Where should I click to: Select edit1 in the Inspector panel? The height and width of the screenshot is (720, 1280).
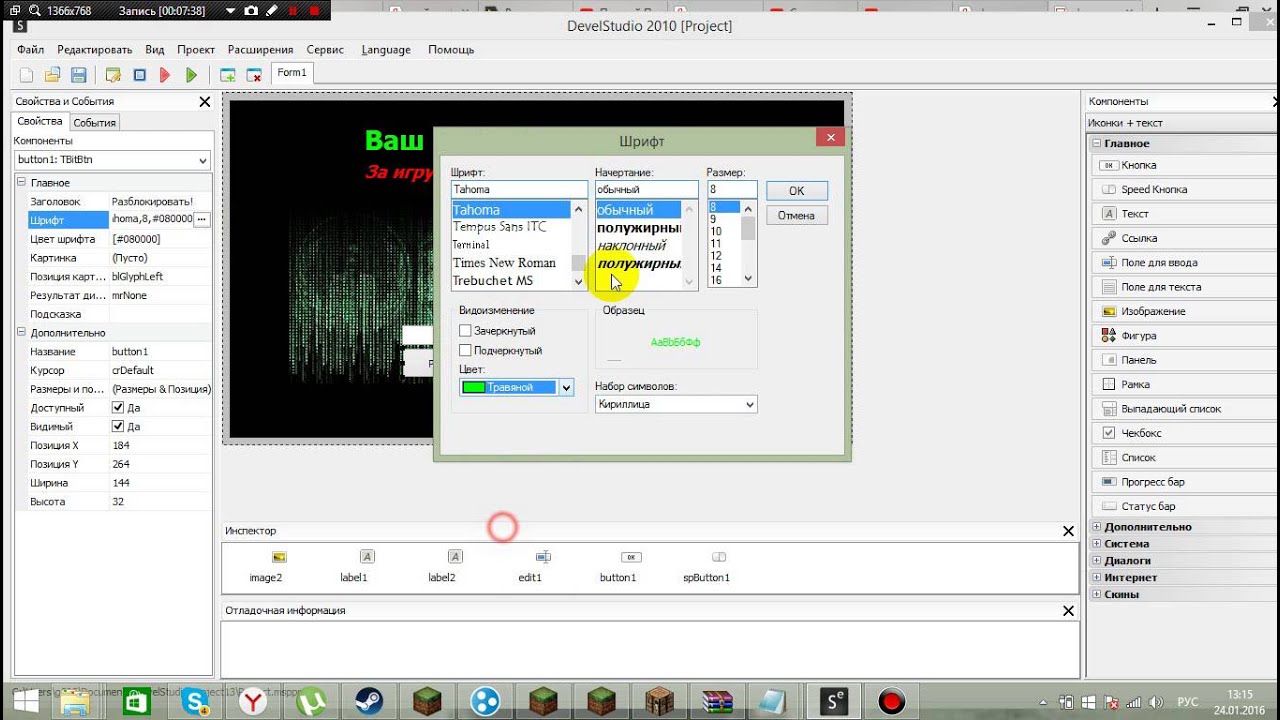pyautogui.click(x=530, y=566)
